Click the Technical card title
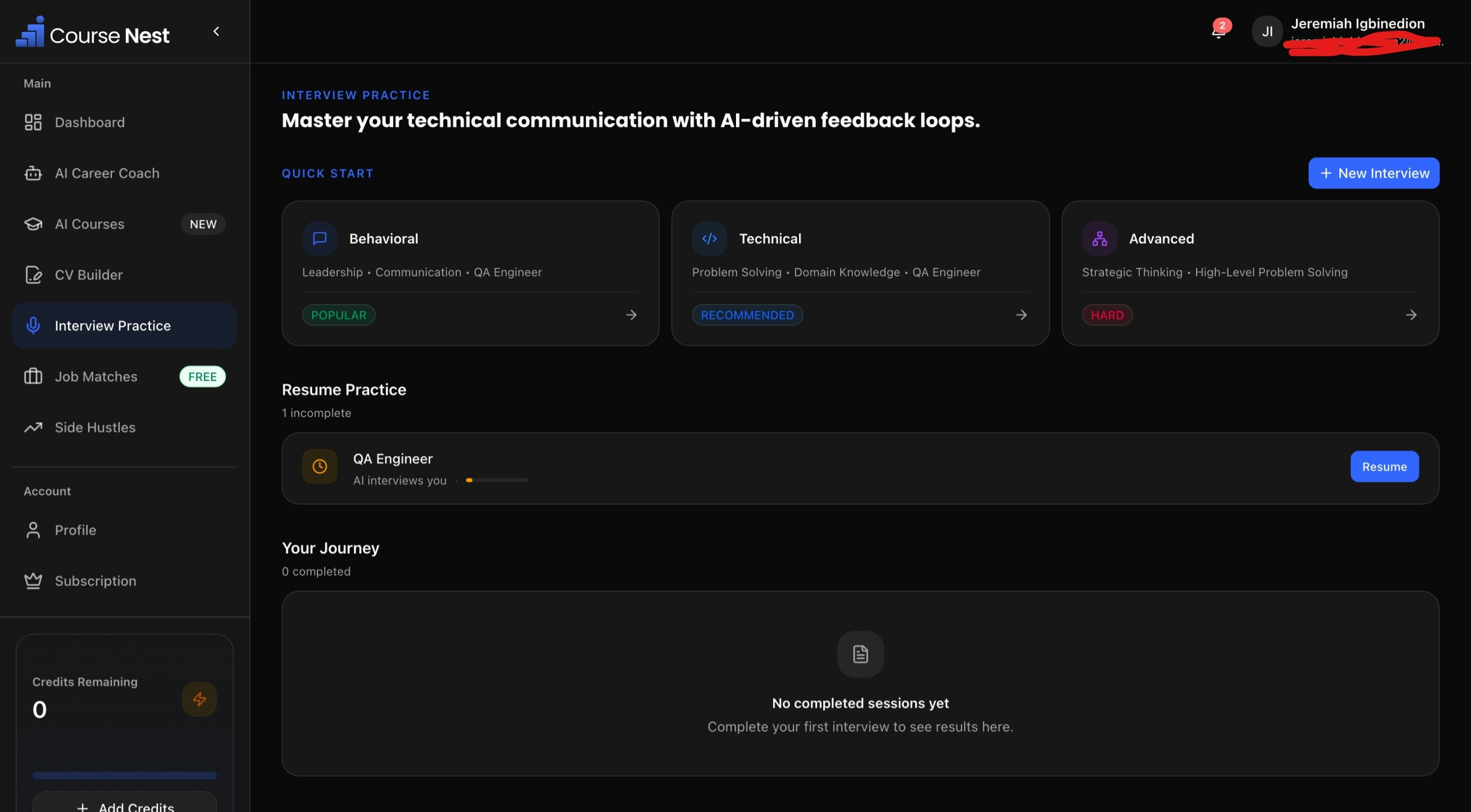This screenshot has height=812, width=1471. coord(770,239)
